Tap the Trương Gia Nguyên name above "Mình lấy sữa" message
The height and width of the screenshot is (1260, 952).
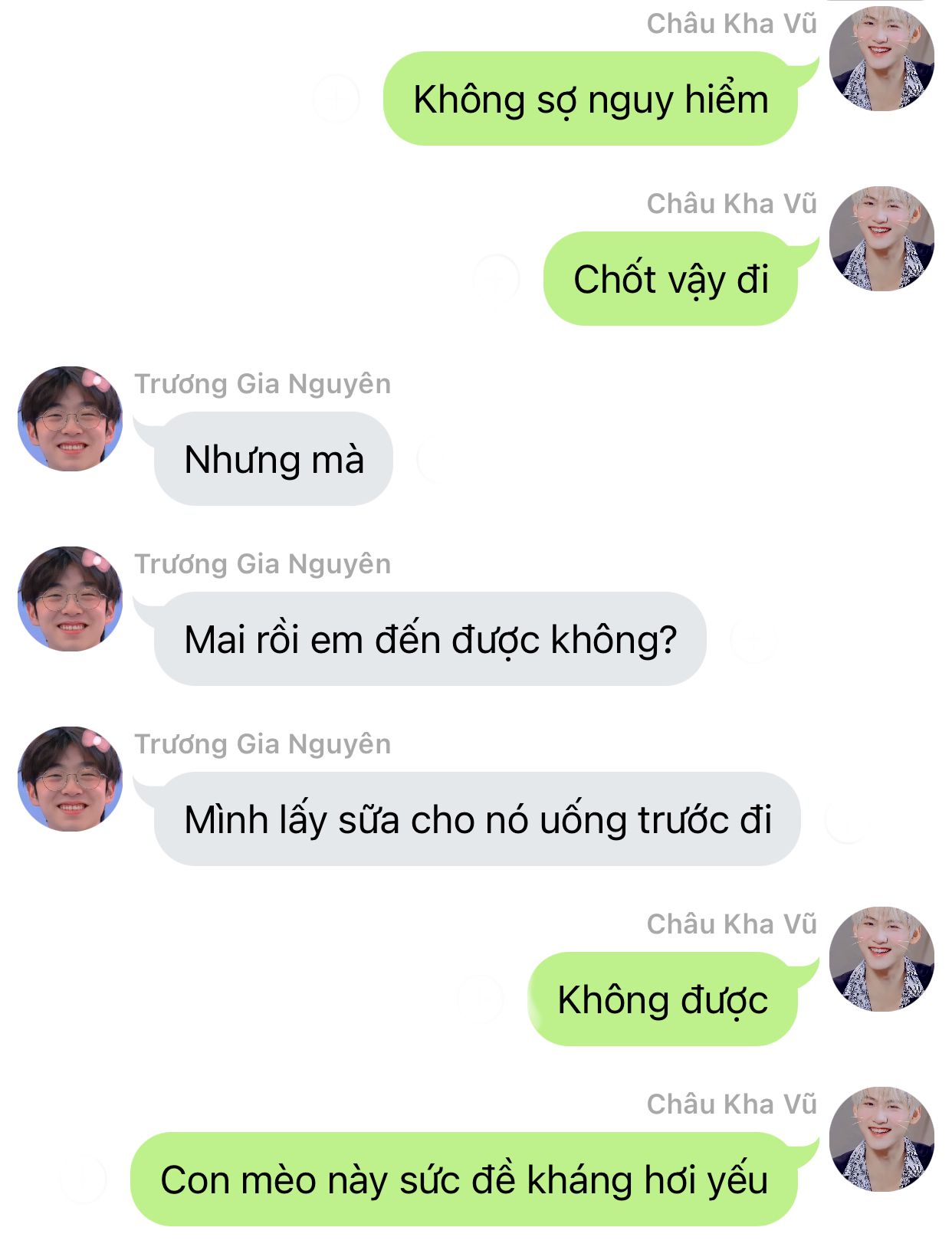(263, 744)
